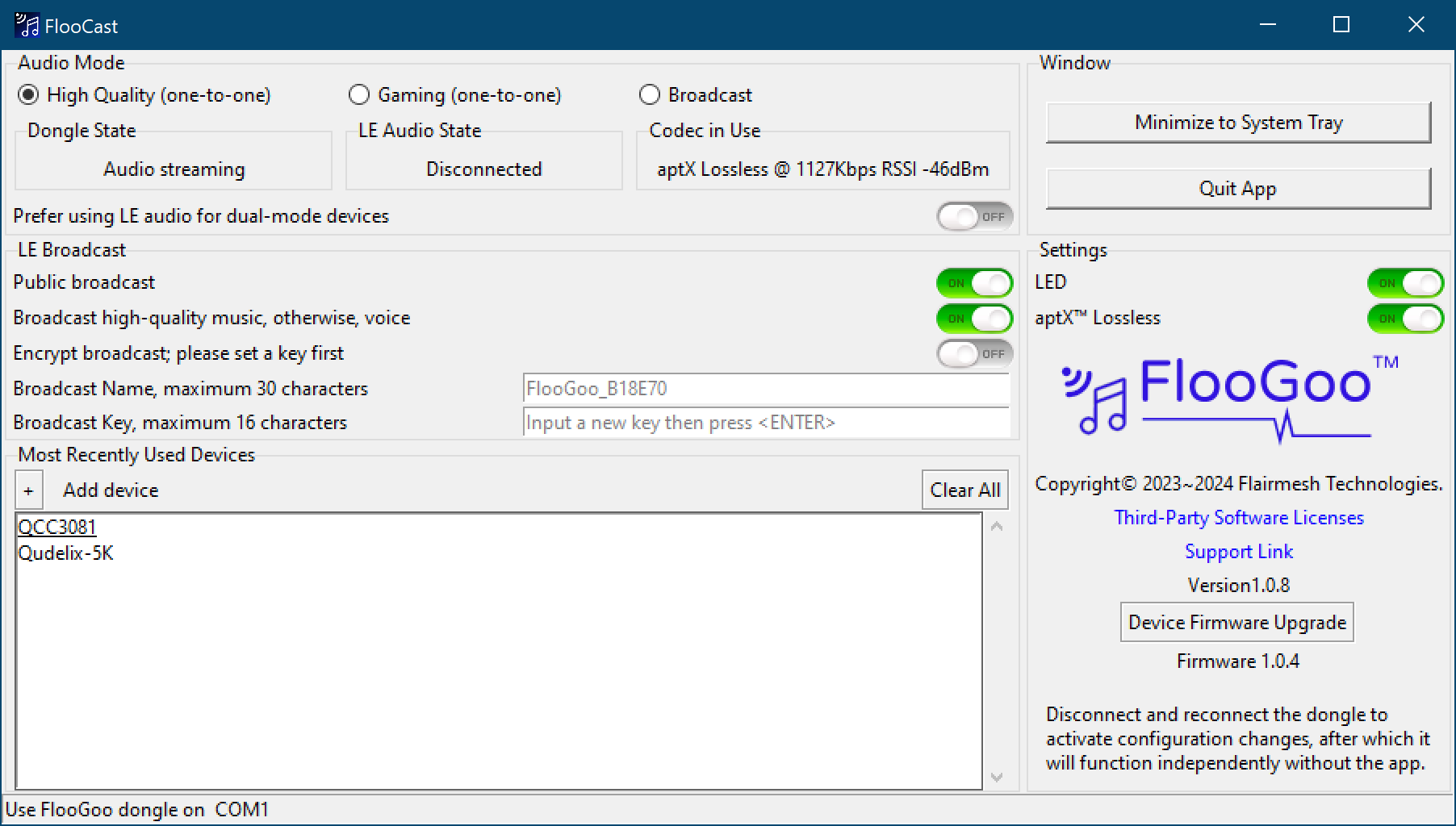Enable the Encrypt broadcast switch
Image resolution: width=1456 pixels, height=826 pixels.
tap(974, 353)
